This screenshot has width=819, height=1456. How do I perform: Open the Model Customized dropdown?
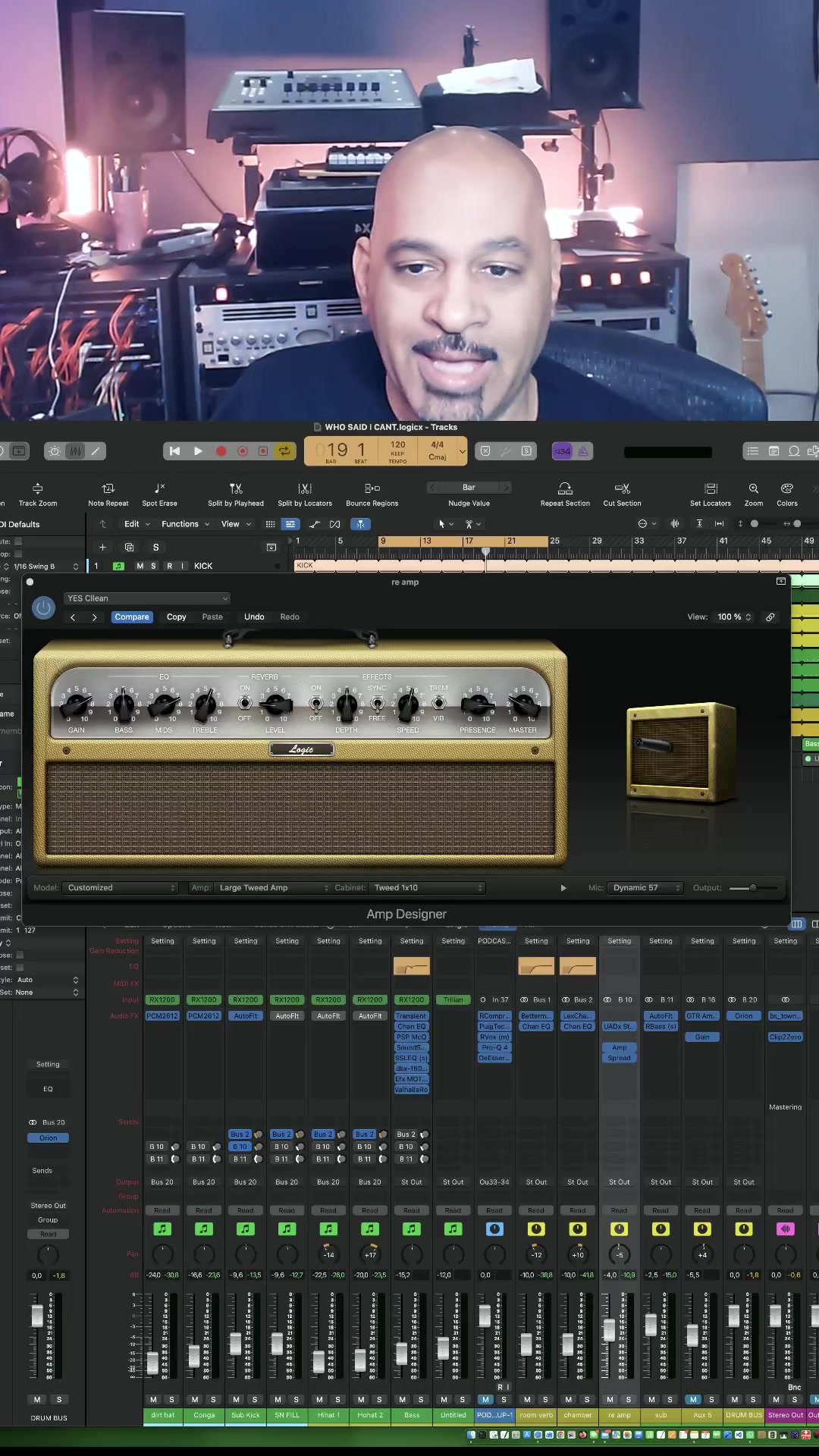click(x=121, y=888)
